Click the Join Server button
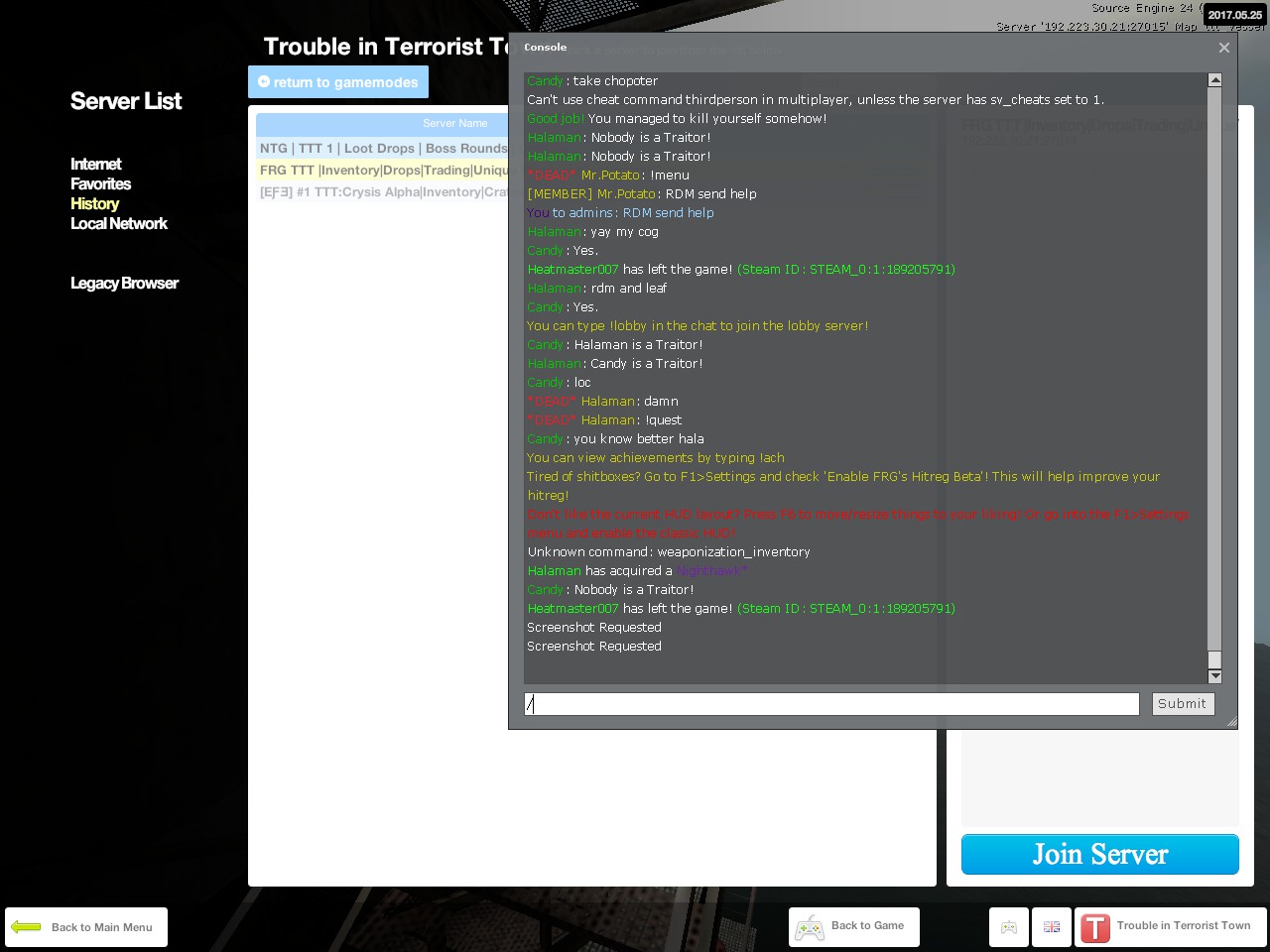The width and height of the screenshot is (1270, 952). tap(1099, 854)
